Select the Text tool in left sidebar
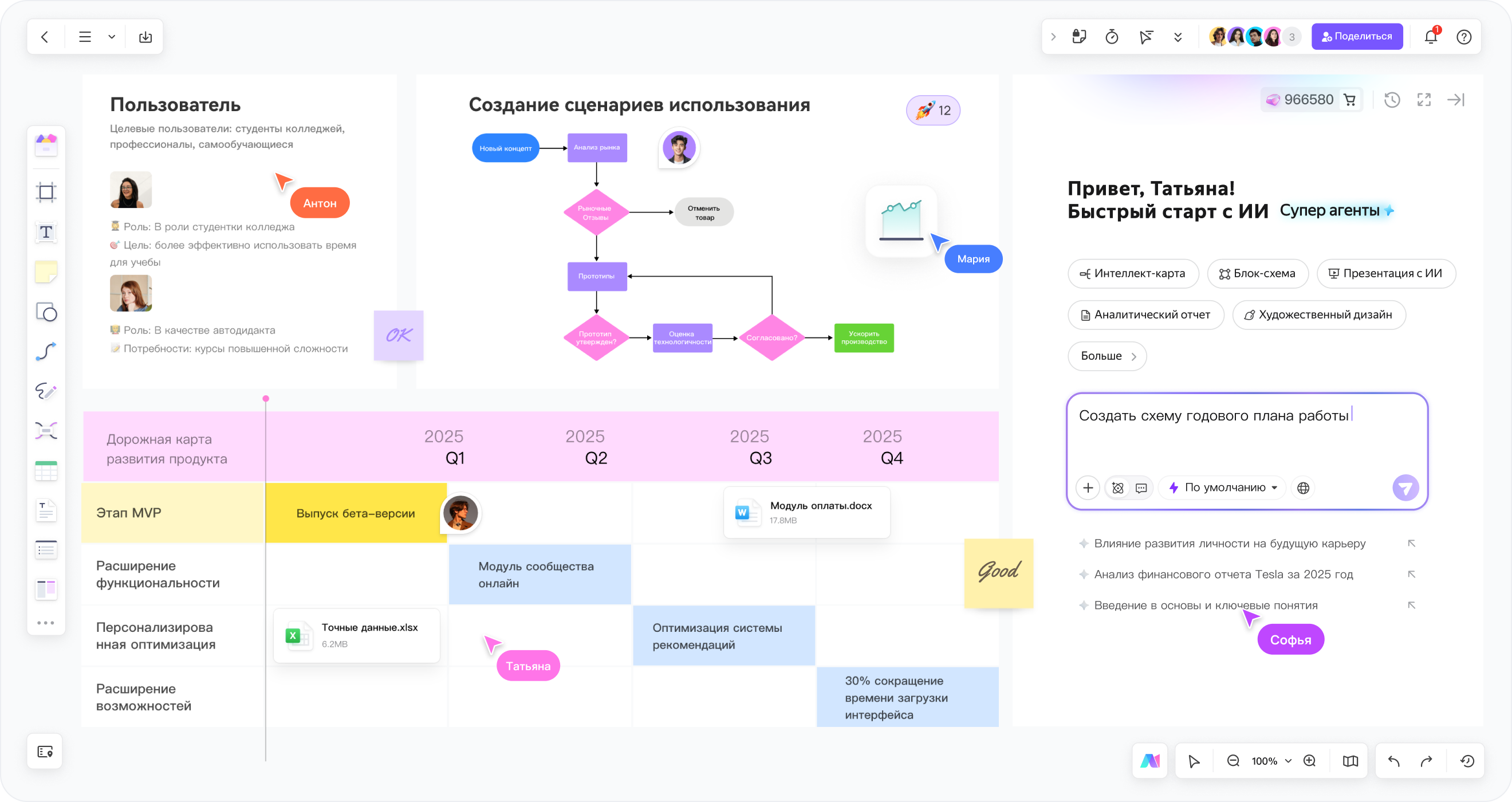 [x=46, y=233]
